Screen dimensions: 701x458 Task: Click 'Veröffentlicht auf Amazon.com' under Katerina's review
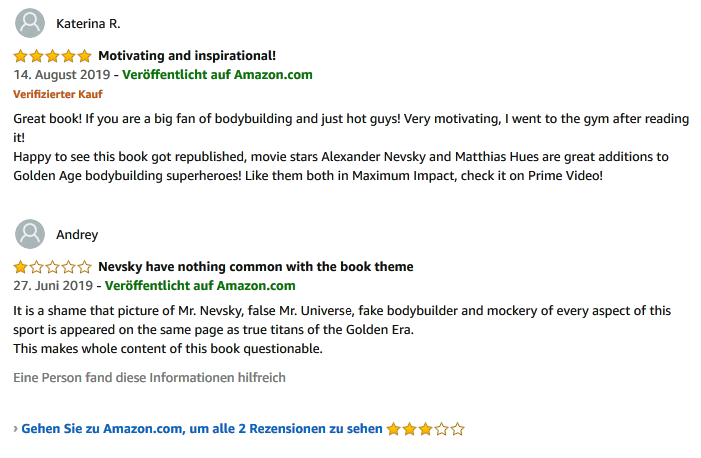[217, 74]
